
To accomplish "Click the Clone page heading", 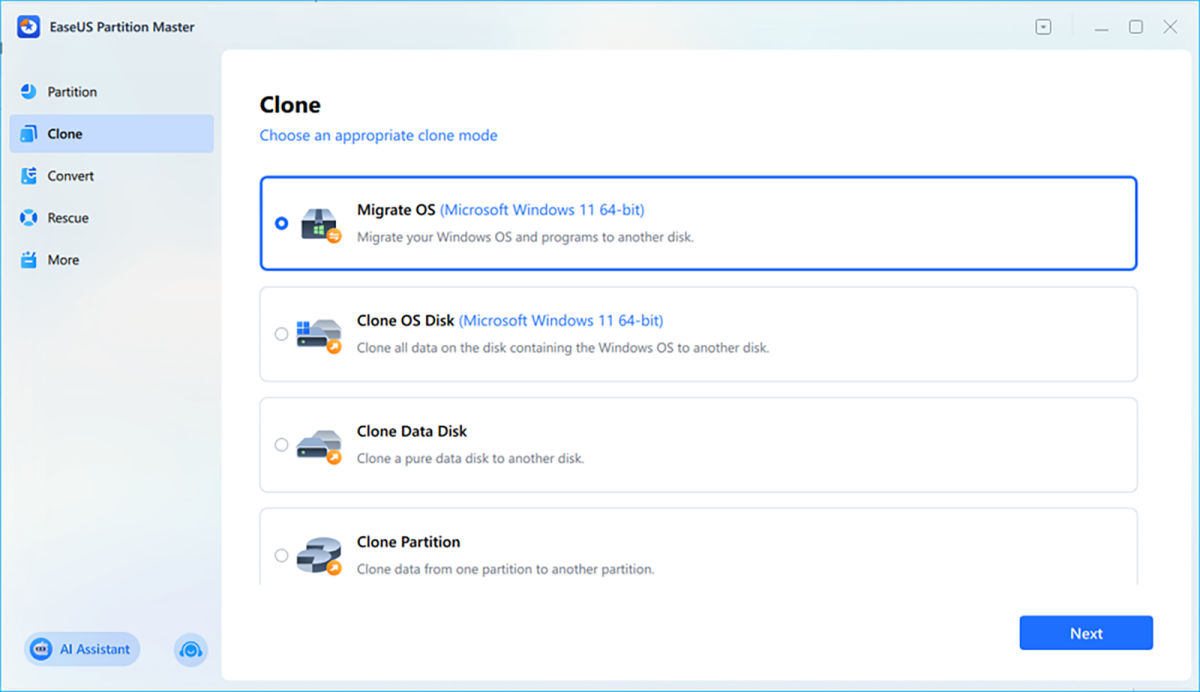I will 289,104.
